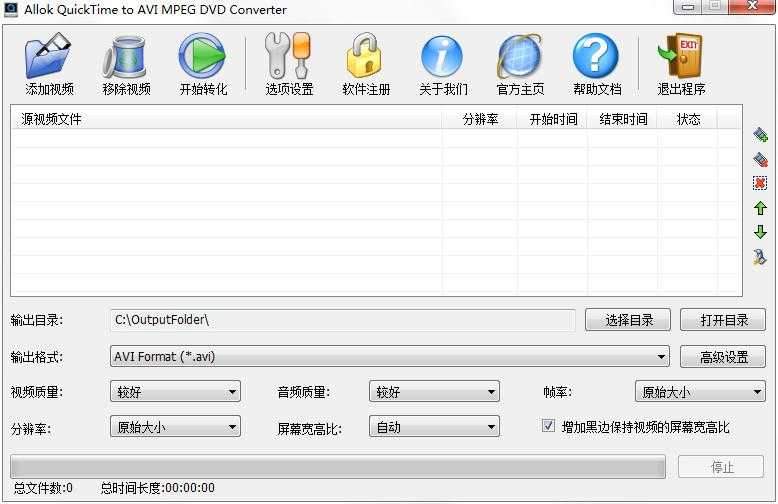Viewport: 778px width, 504px height.
Task: Open the 分辨率 resolution dropdown
Action: pos(175,427)
